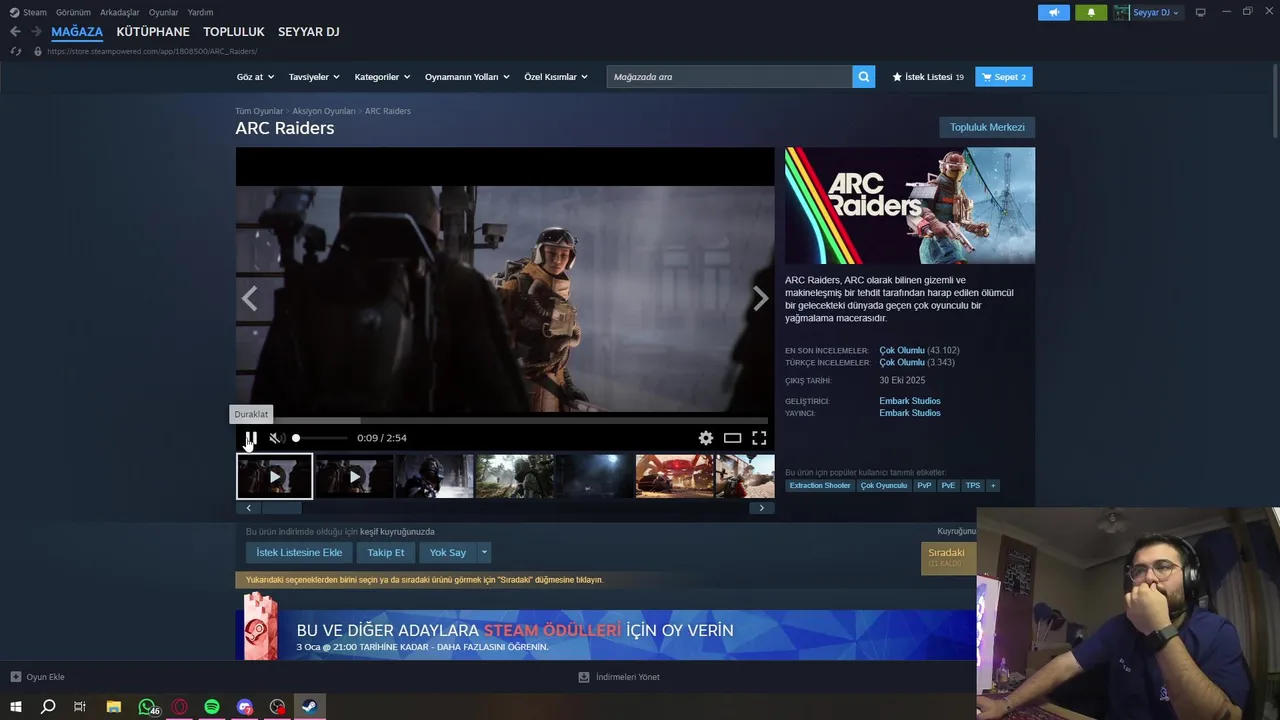
Task: Open Topluluk Merkezi community hub
Action: [987, 127]
